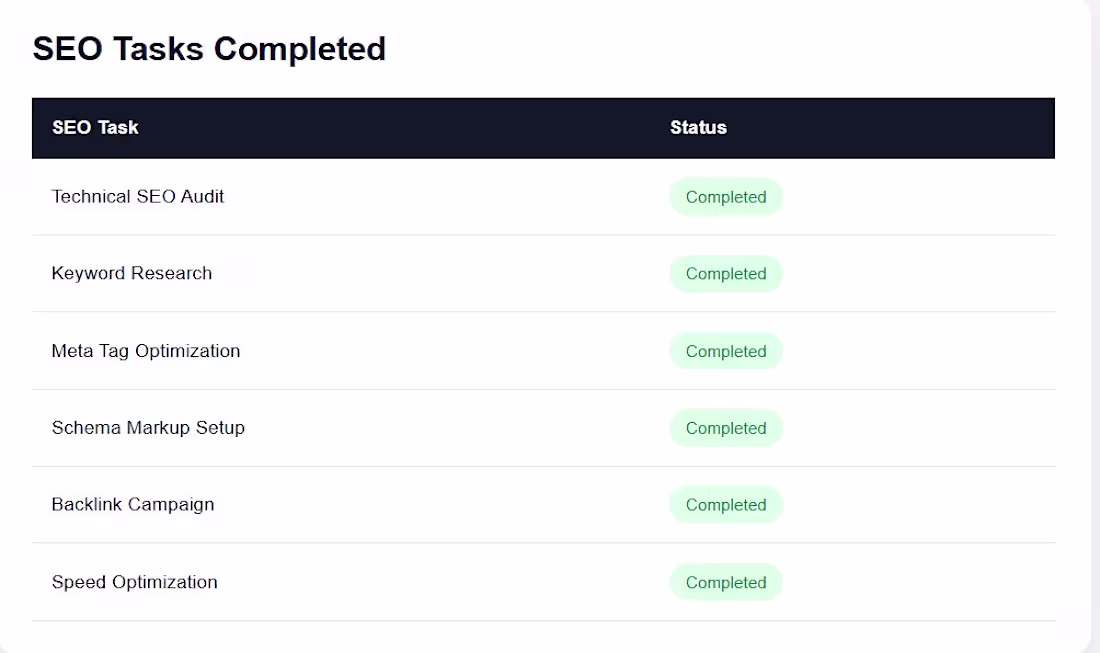Click the word Audit in first row
This screenshot has width=1100, height=653.
202,196
